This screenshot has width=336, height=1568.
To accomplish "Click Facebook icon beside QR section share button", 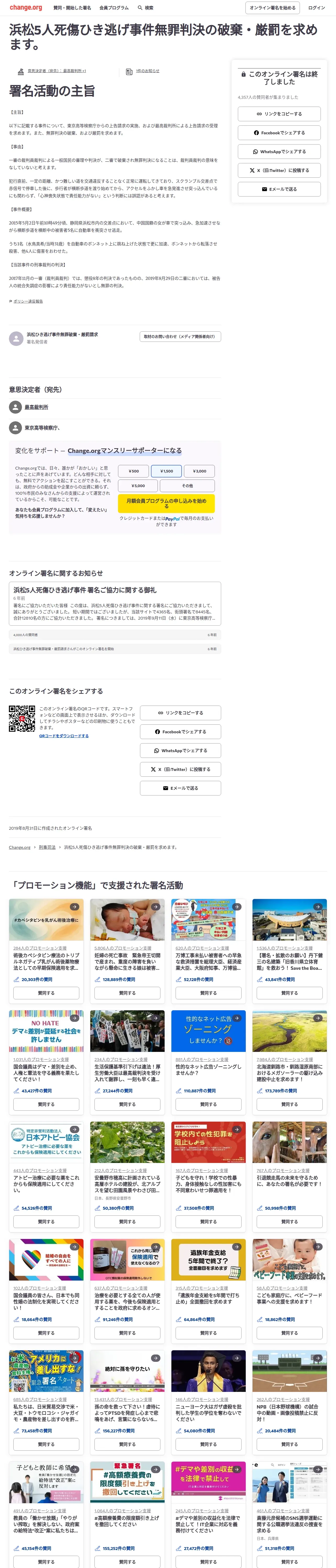I will click(157, 732).
